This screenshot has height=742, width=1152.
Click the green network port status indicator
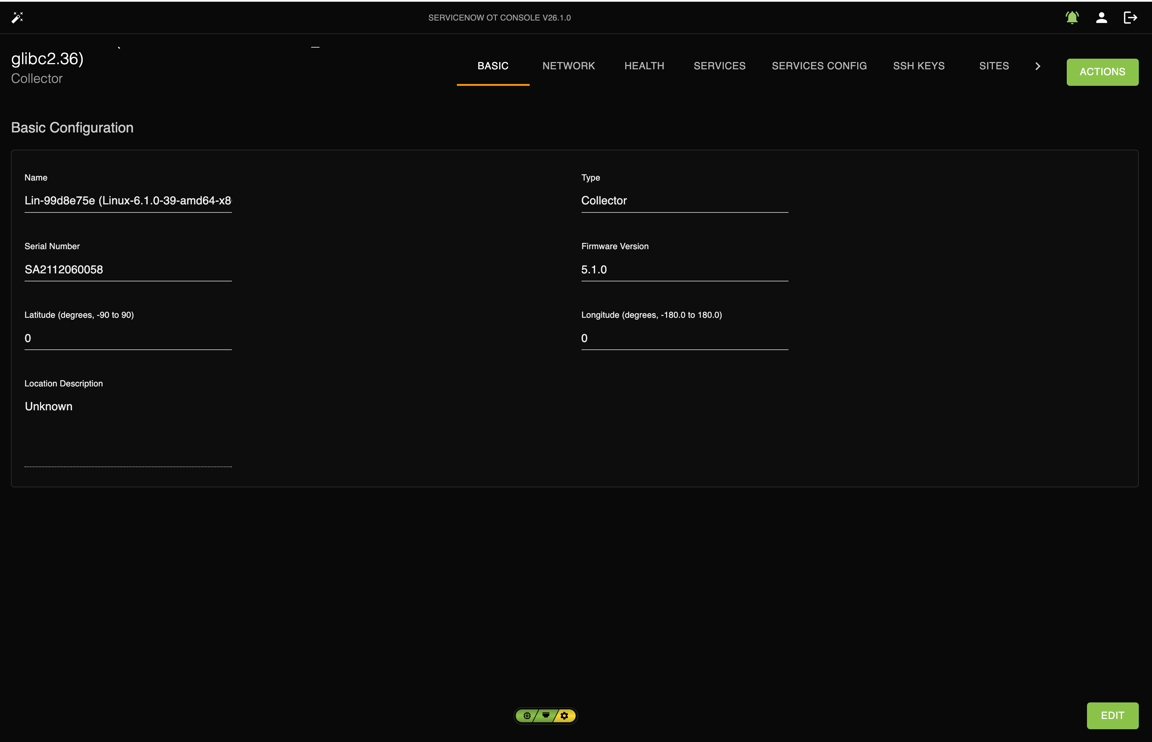coord(546,716)
